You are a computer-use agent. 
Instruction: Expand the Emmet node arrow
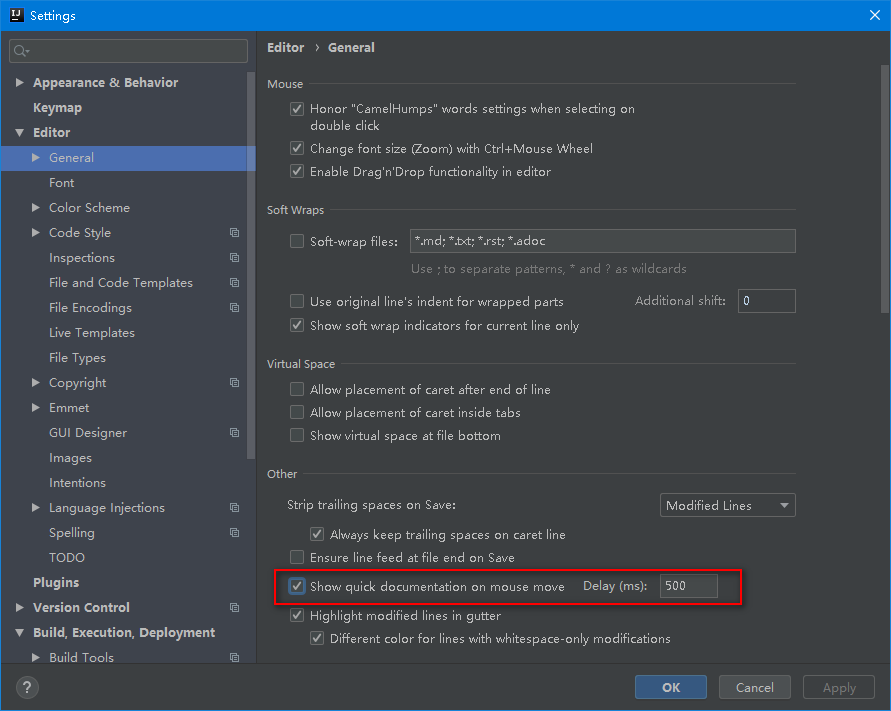pyautogui.click(x=36, y=408)
